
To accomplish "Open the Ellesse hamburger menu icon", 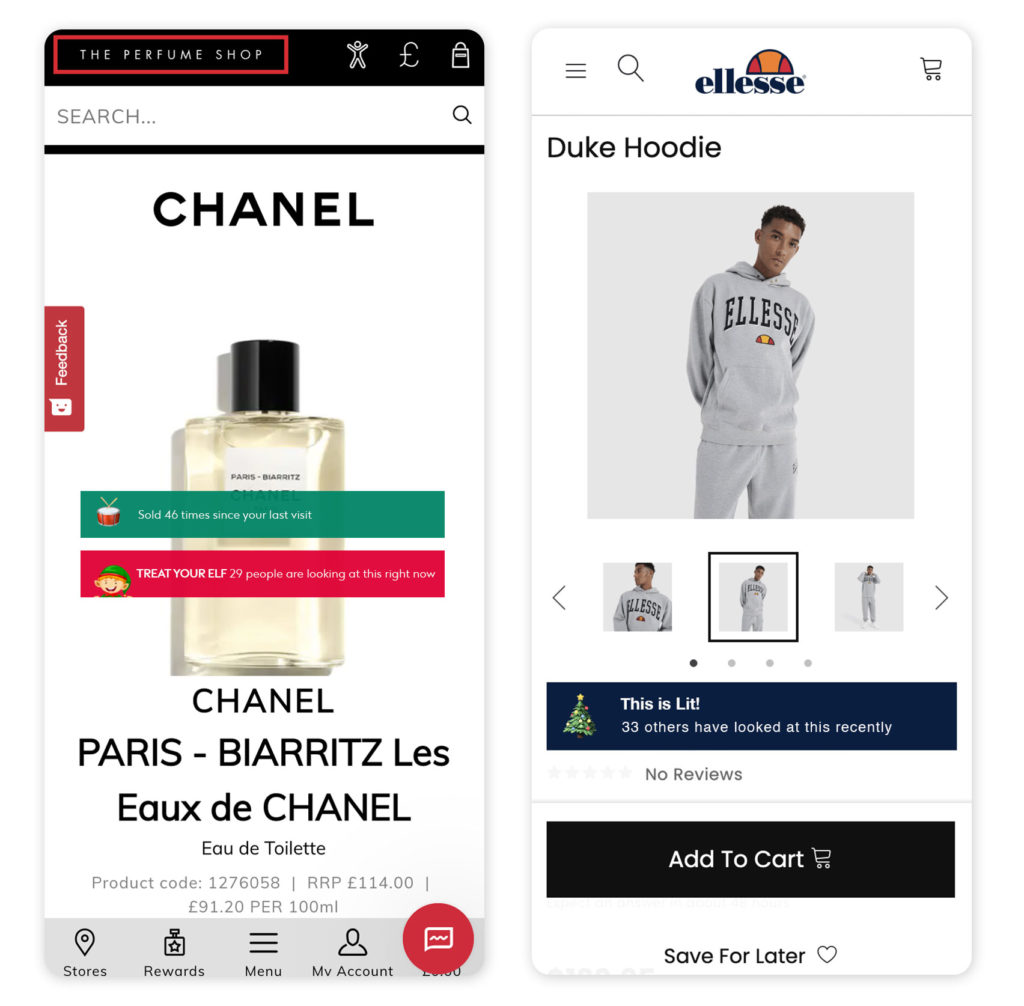I will pyautogui.click(x=575, y=71).
